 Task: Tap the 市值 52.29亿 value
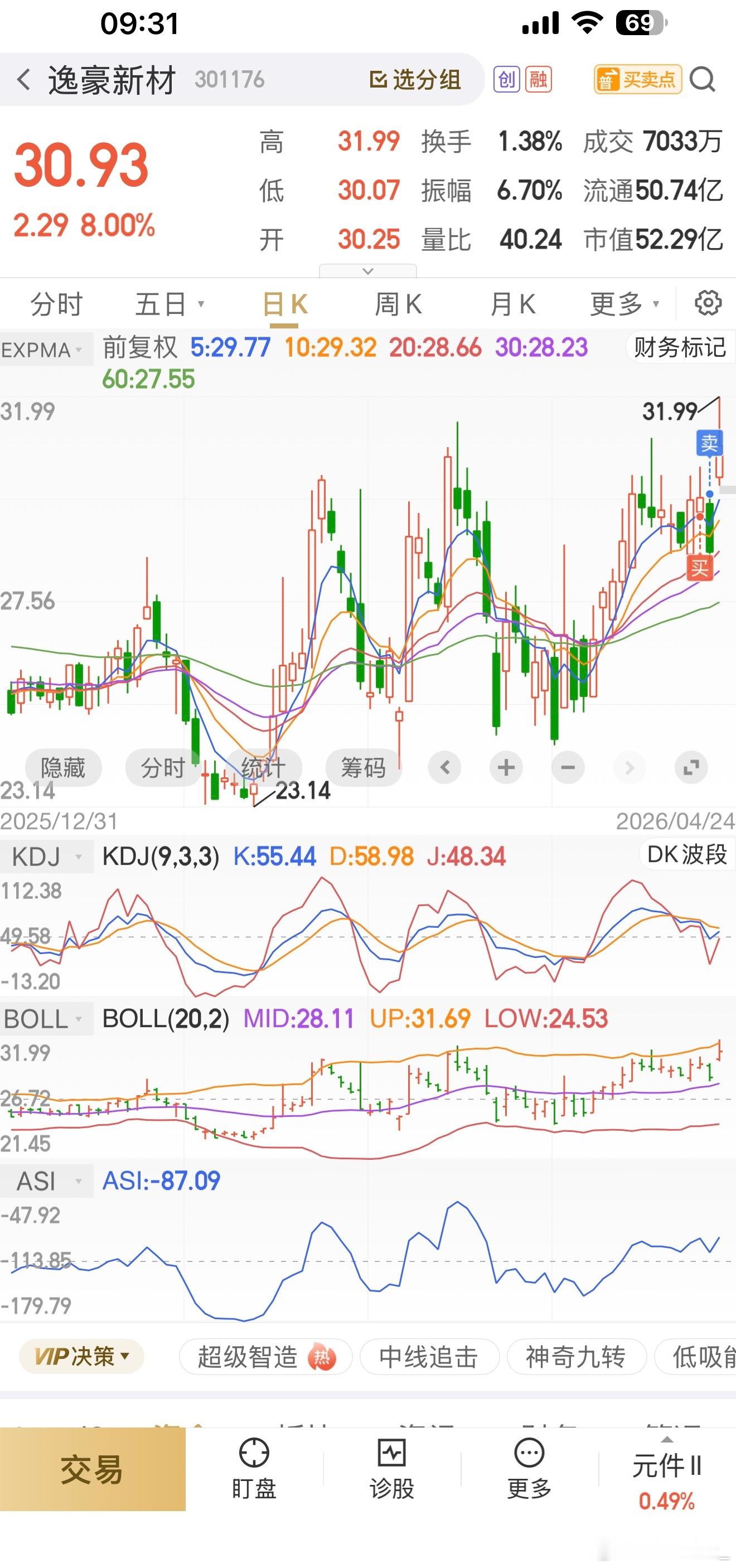point(679,239)
